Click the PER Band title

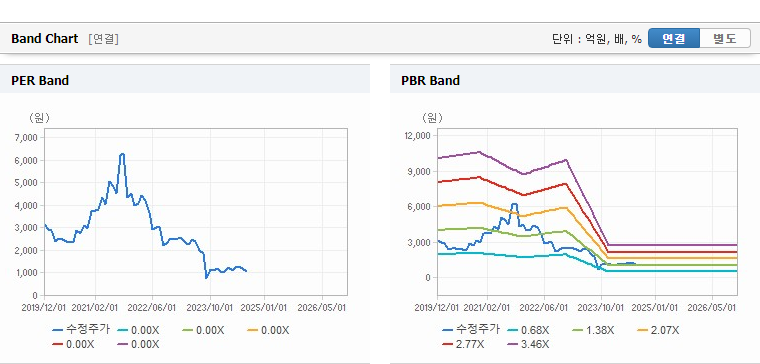tap(40, 80)
